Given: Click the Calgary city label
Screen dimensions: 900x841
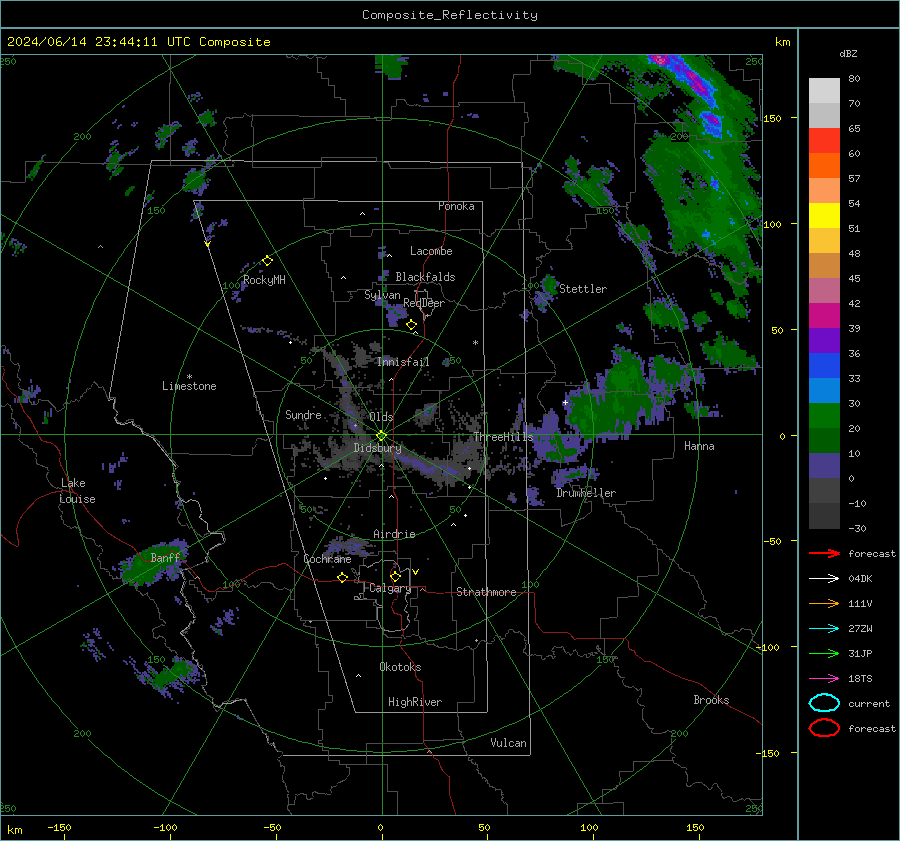Looking at the screenshot, I should point(390,588).
